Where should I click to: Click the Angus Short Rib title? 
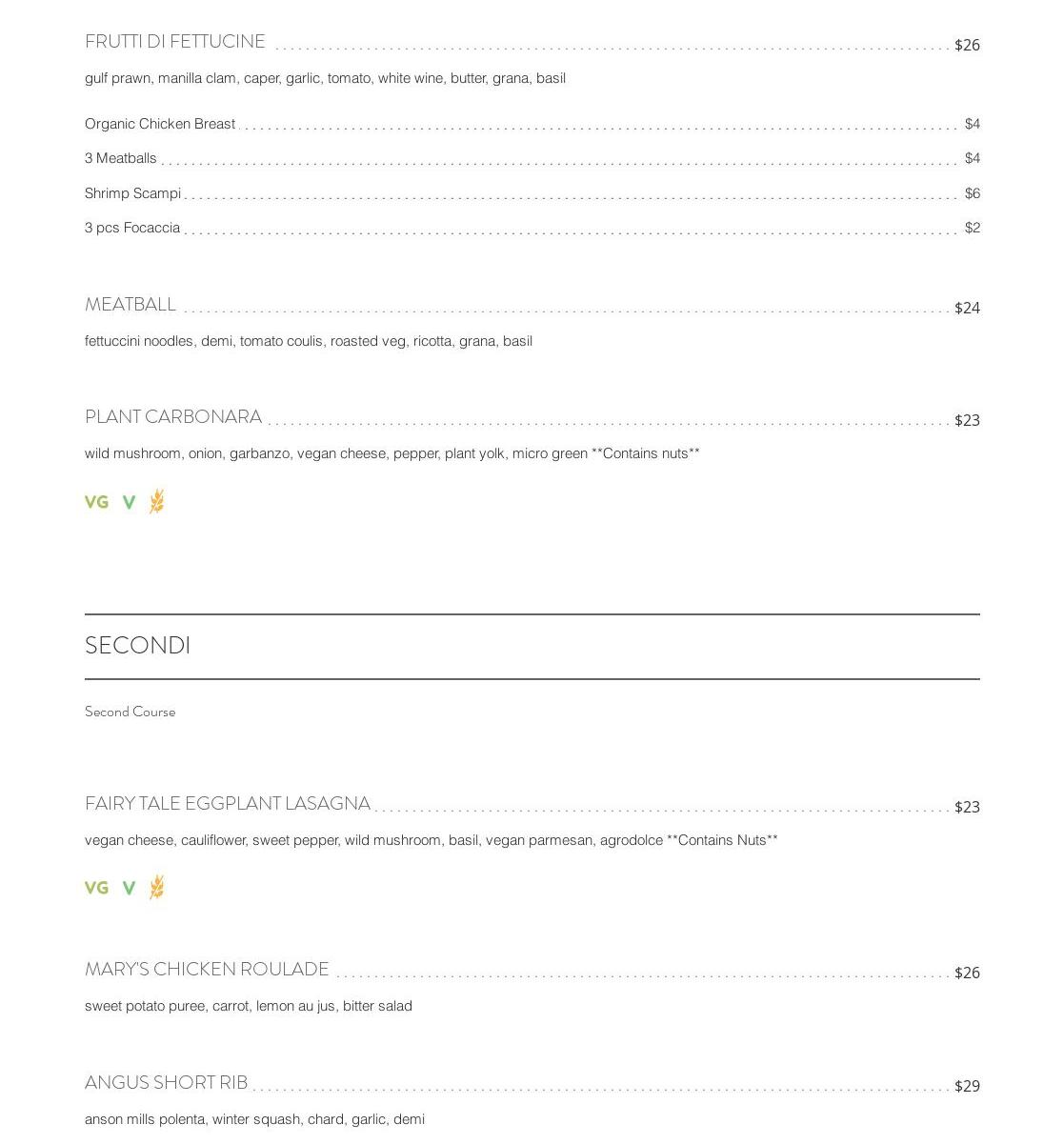click(167, 1083)
